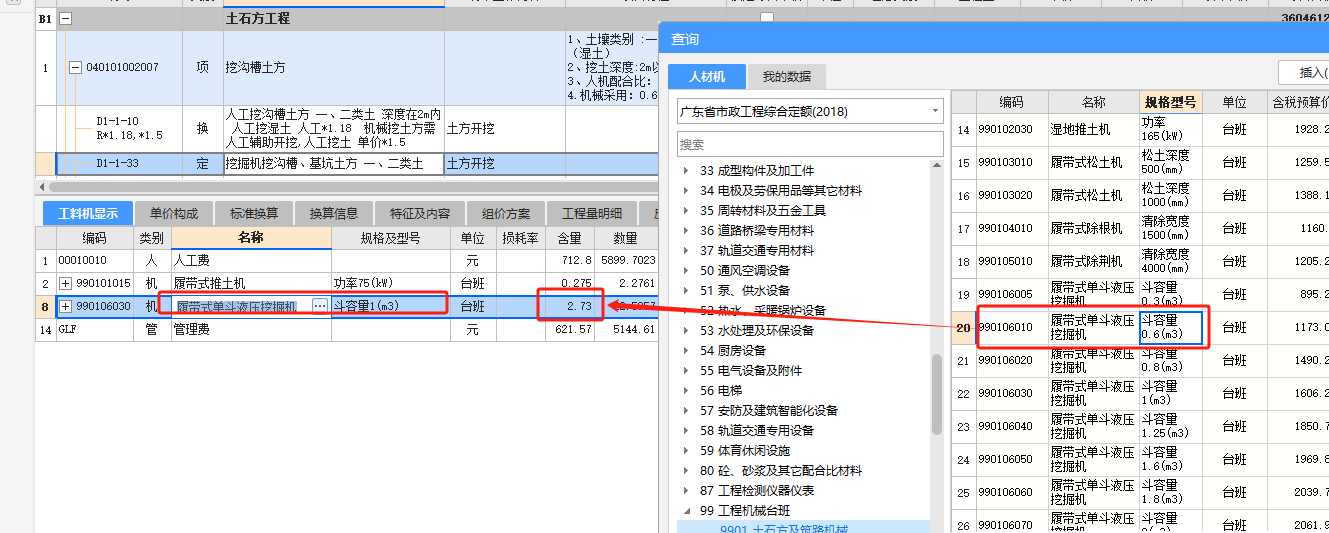This screenshot has height=533, width=1329.
Task: Select row 18 履带式除荆机
Action: tap(1139, 262)
